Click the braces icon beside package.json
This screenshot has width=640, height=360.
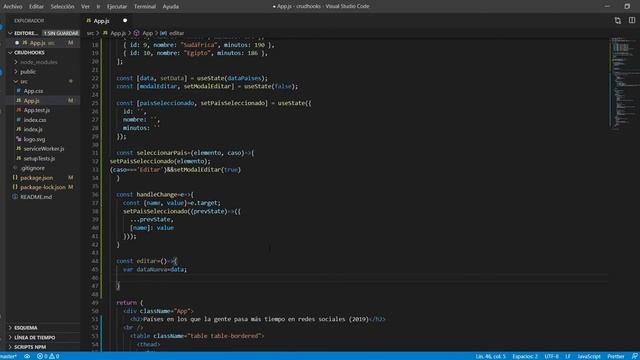click(15, 178)
